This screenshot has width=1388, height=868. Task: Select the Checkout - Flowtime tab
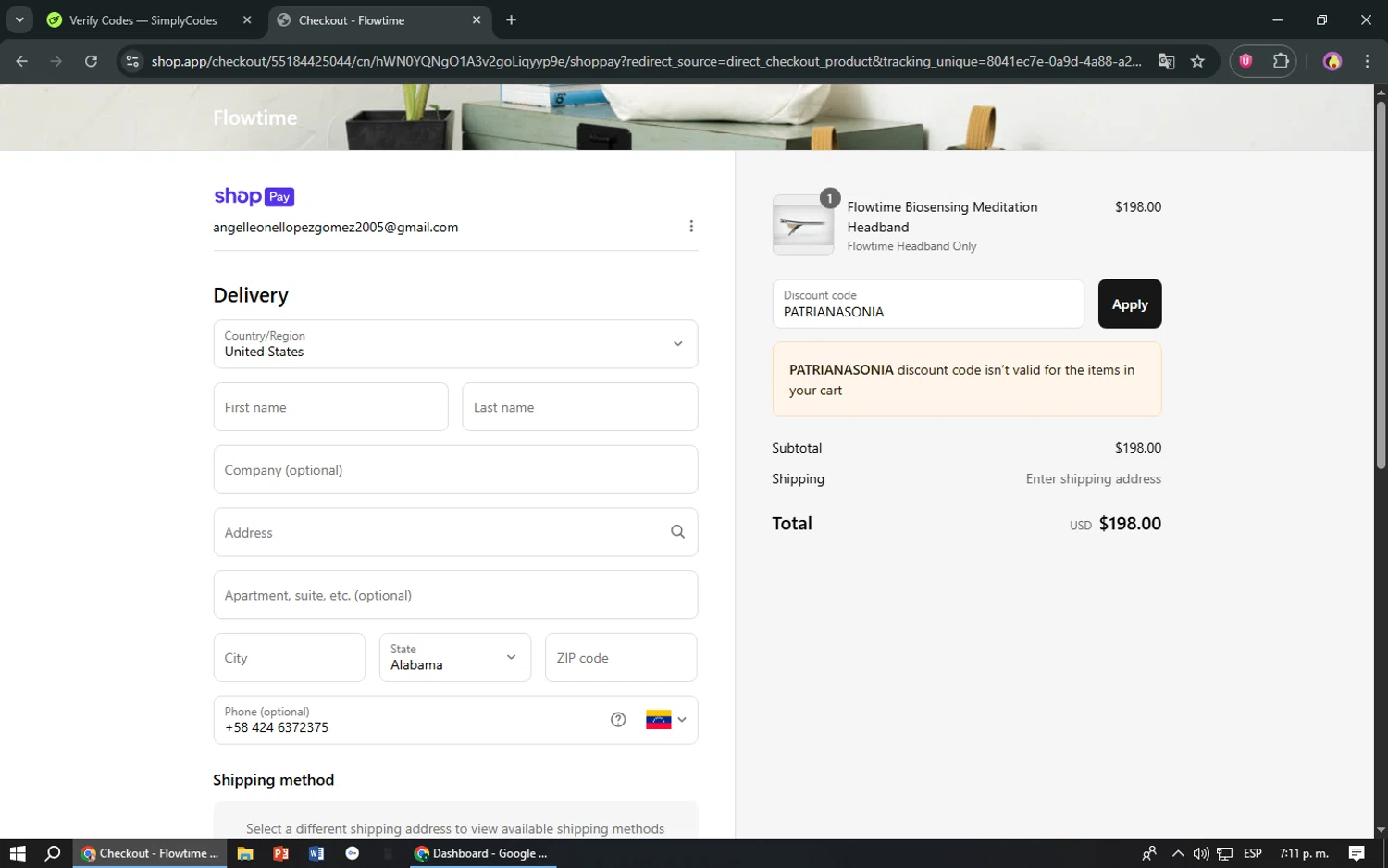[370, 20]
